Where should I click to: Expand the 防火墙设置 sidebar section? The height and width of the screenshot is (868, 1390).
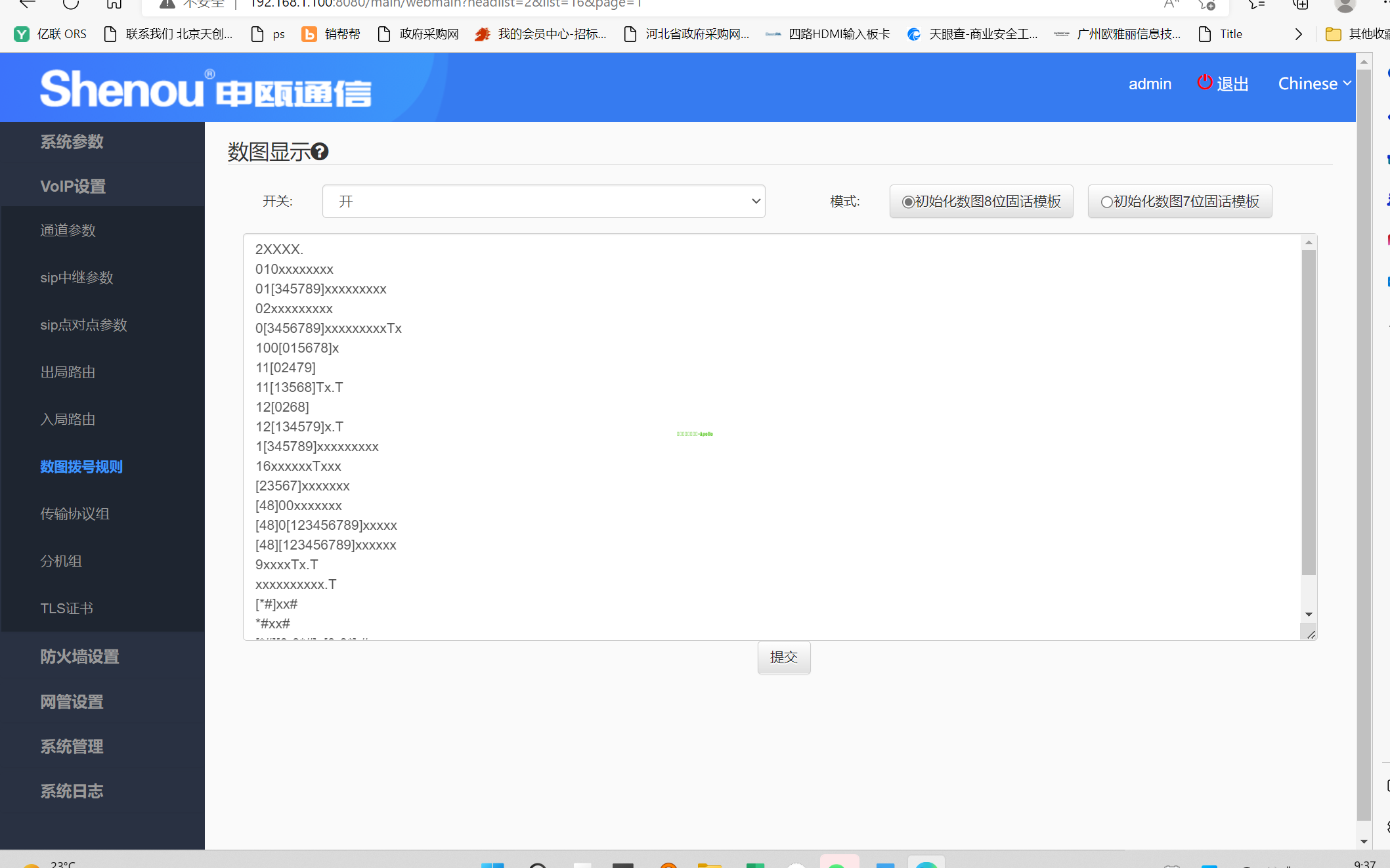click(x=79, y=657)
